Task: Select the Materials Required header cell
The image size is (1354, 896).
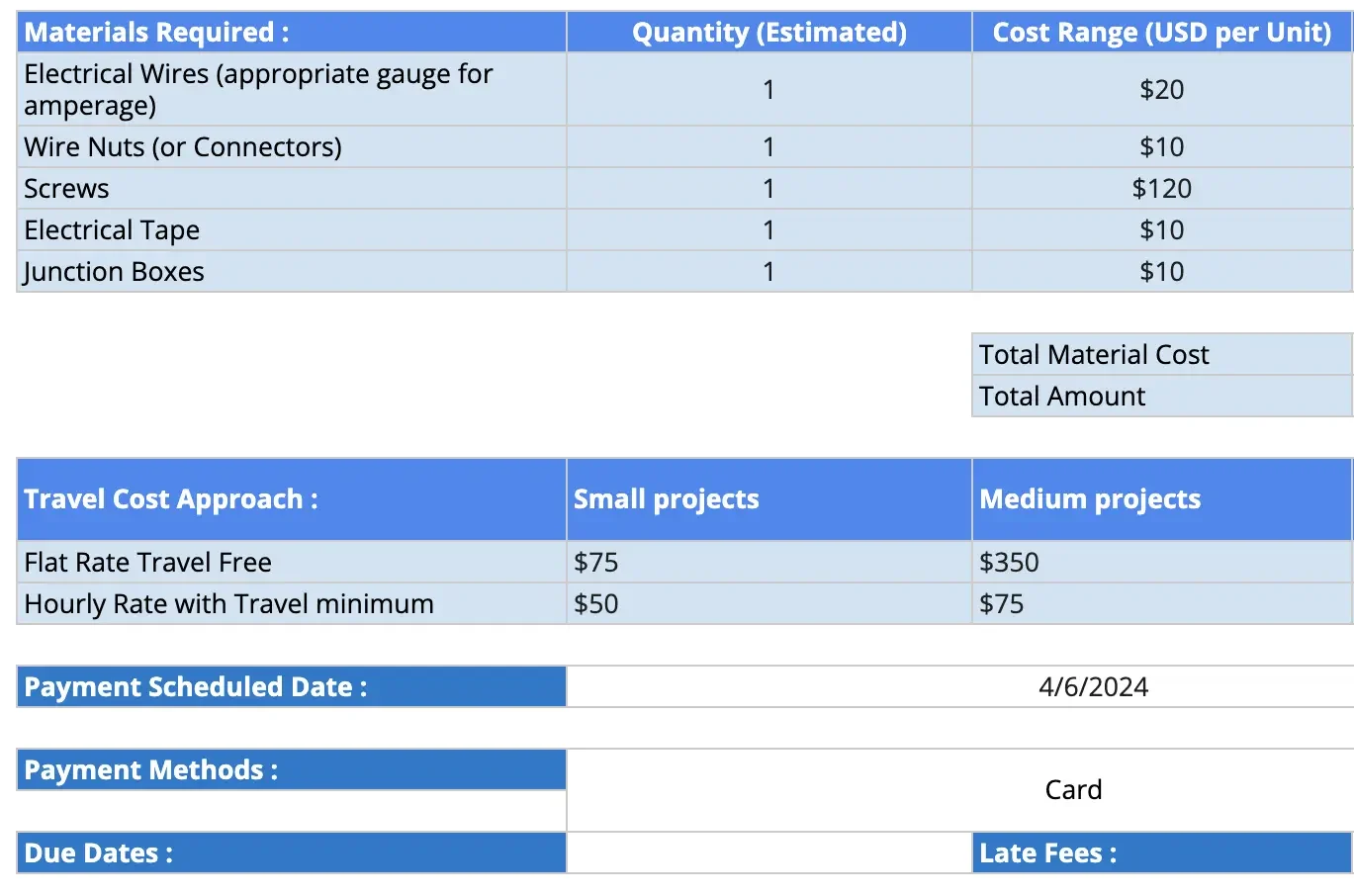Action: pyautogui.click(x=291, y=33)
